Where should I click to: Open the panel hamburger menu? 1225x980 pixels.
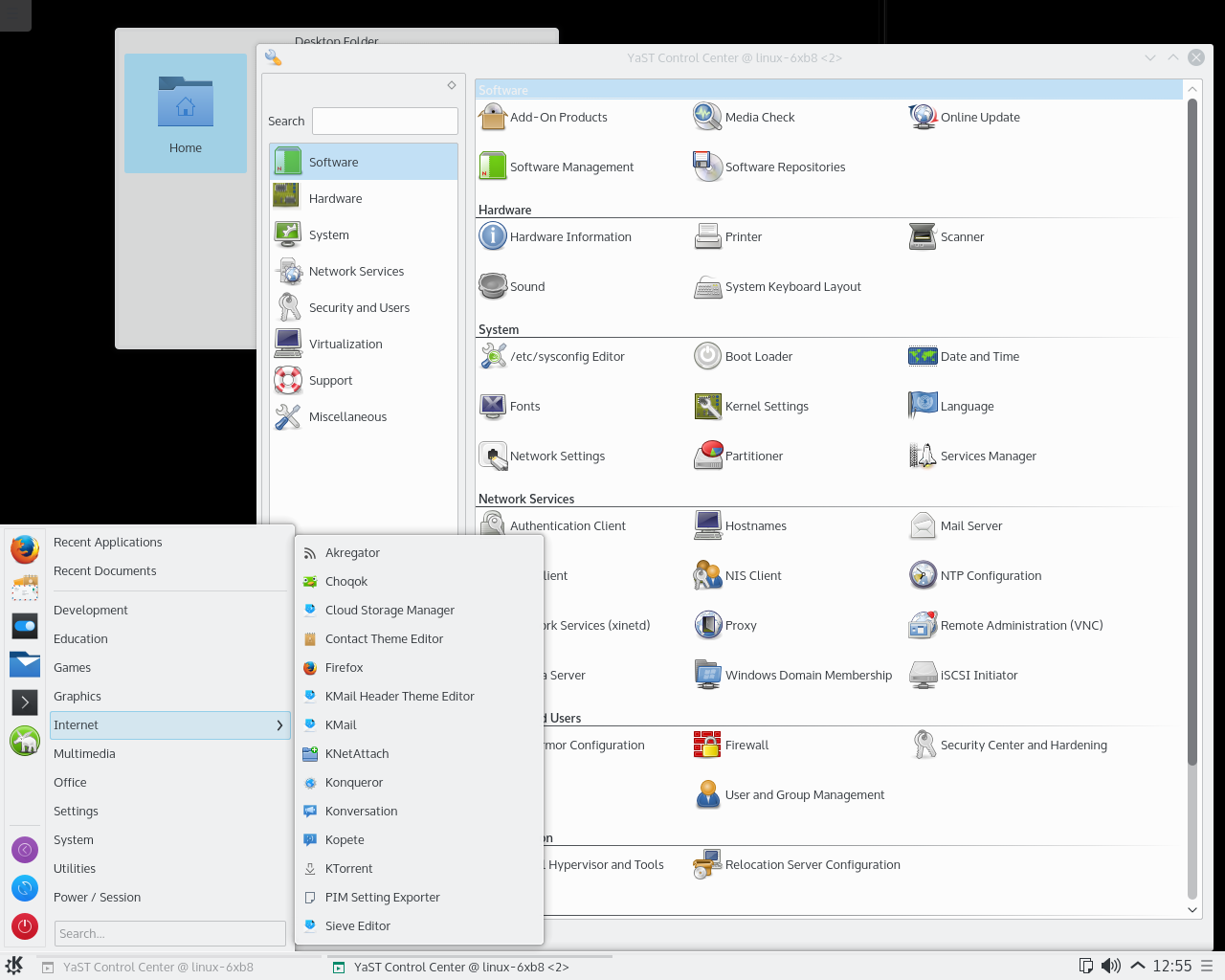(x=1207, y=966)
